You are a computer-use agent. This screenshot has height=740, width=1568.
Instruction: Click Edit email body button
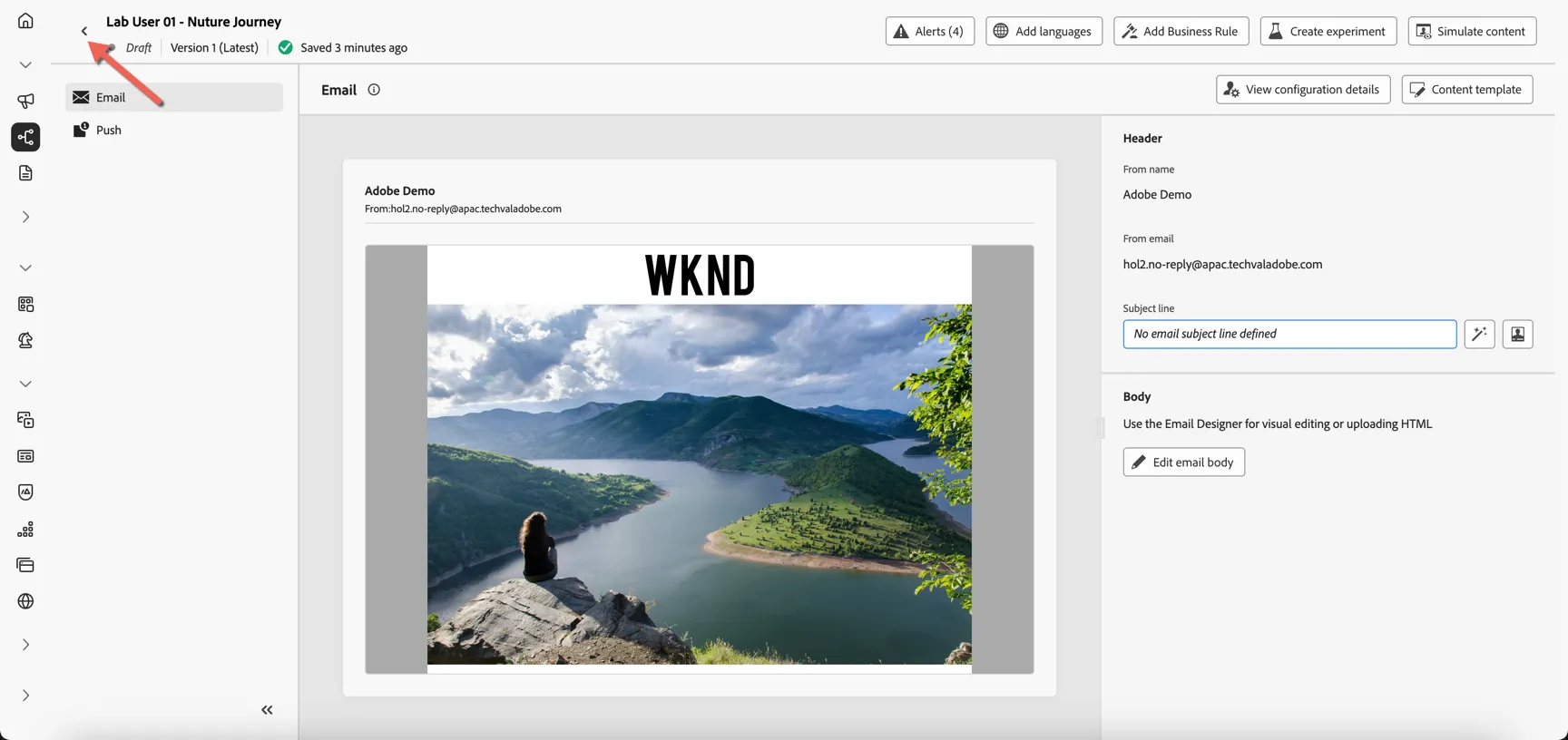click(x=1183, y=462)
